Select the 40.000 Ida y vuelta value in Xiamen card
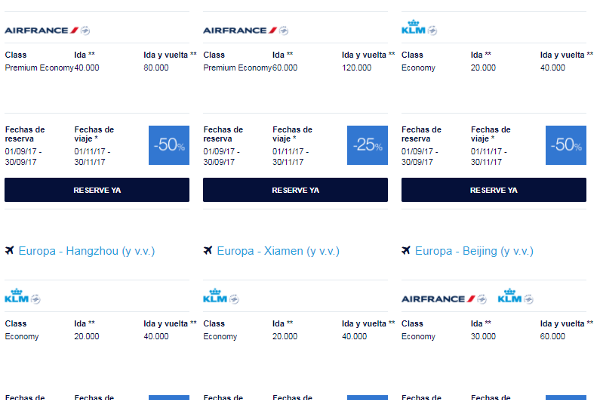Image resolution: width=600 pixels, height=400 pixels. coord(354,336)
